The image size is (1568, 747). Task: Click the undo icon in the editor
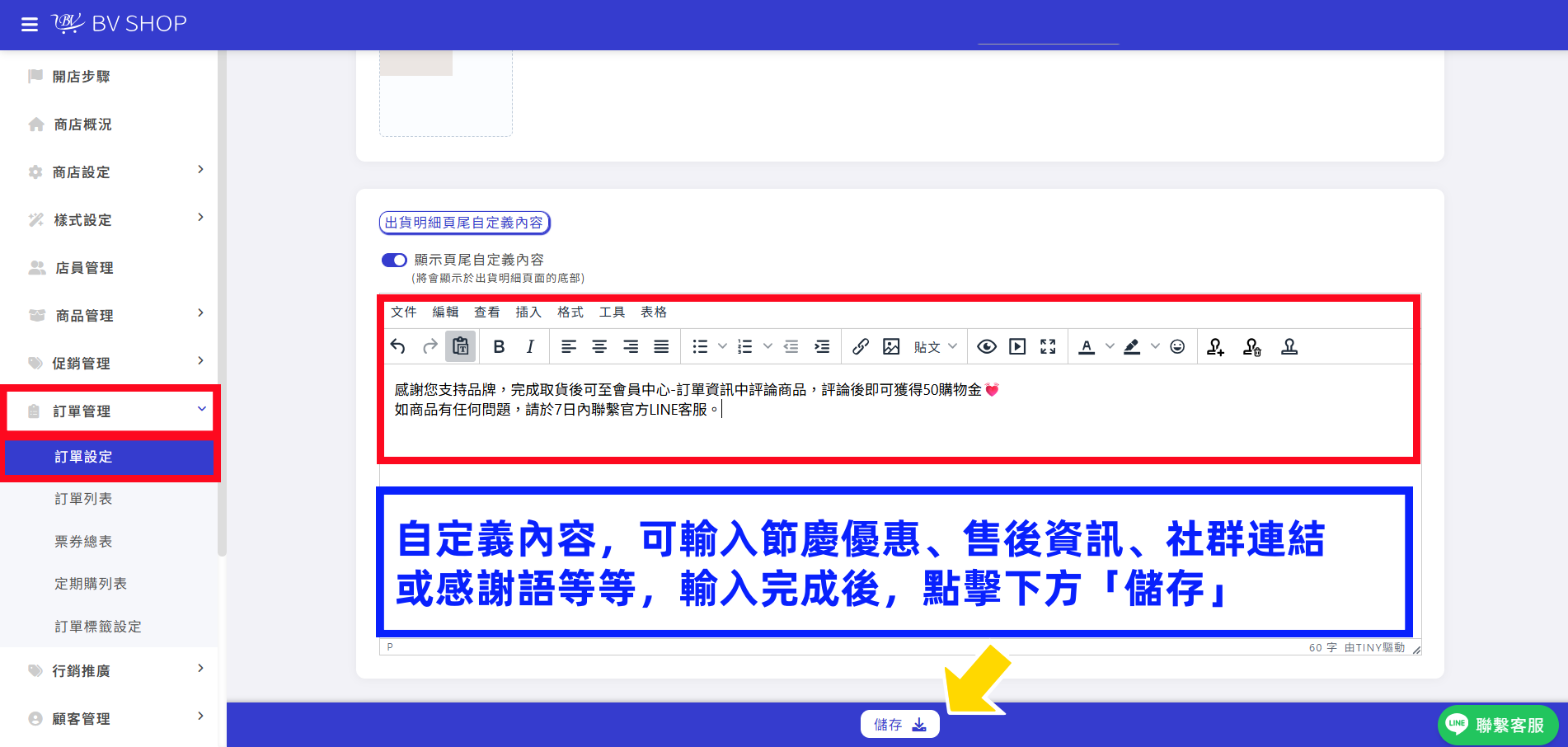click(398, 346)
